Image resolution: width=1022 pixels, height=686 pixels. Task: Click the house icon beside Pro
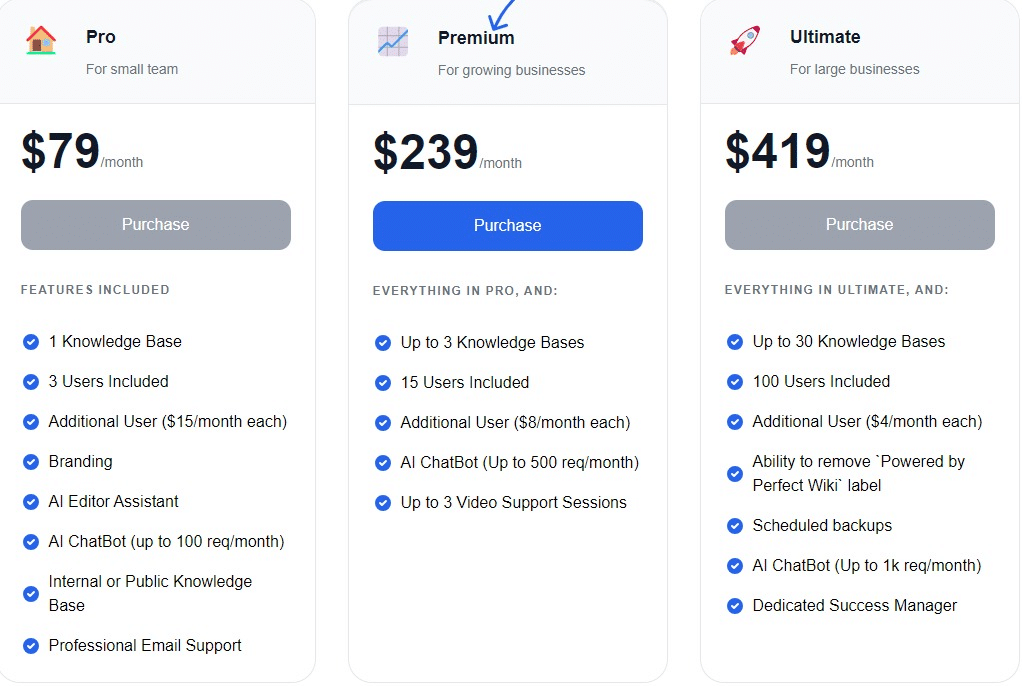pyautogui.click(x=40, y=40)
